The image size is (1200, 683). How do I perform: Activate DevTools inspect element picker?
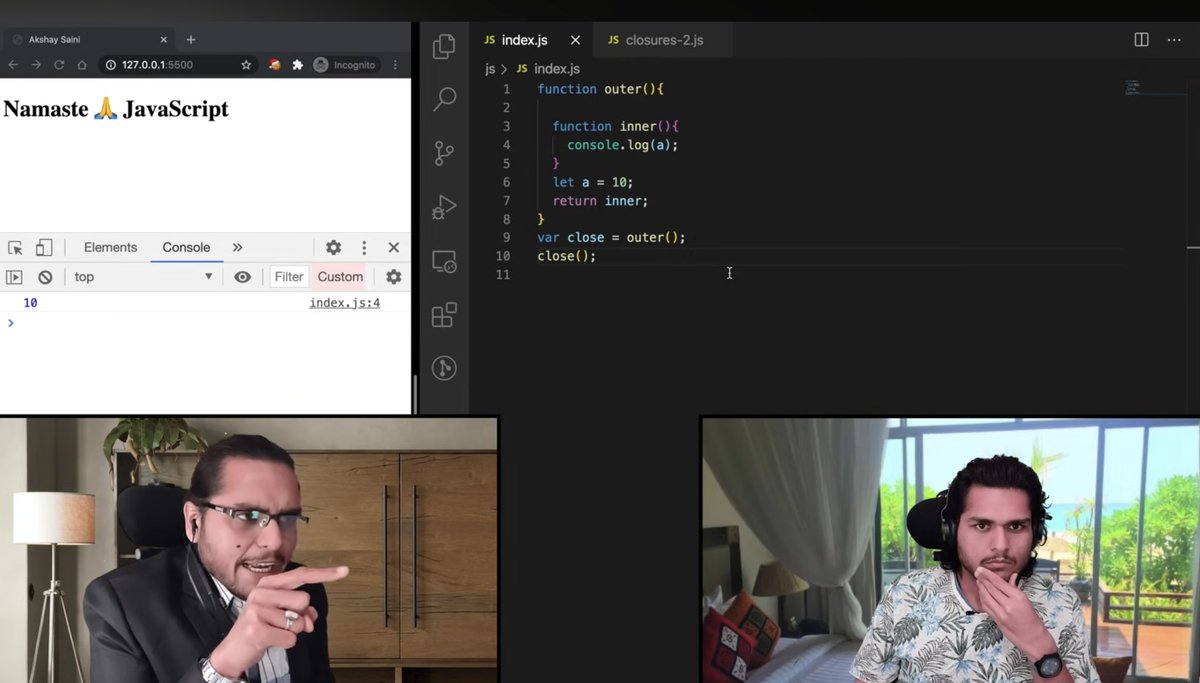coord(15,248)
